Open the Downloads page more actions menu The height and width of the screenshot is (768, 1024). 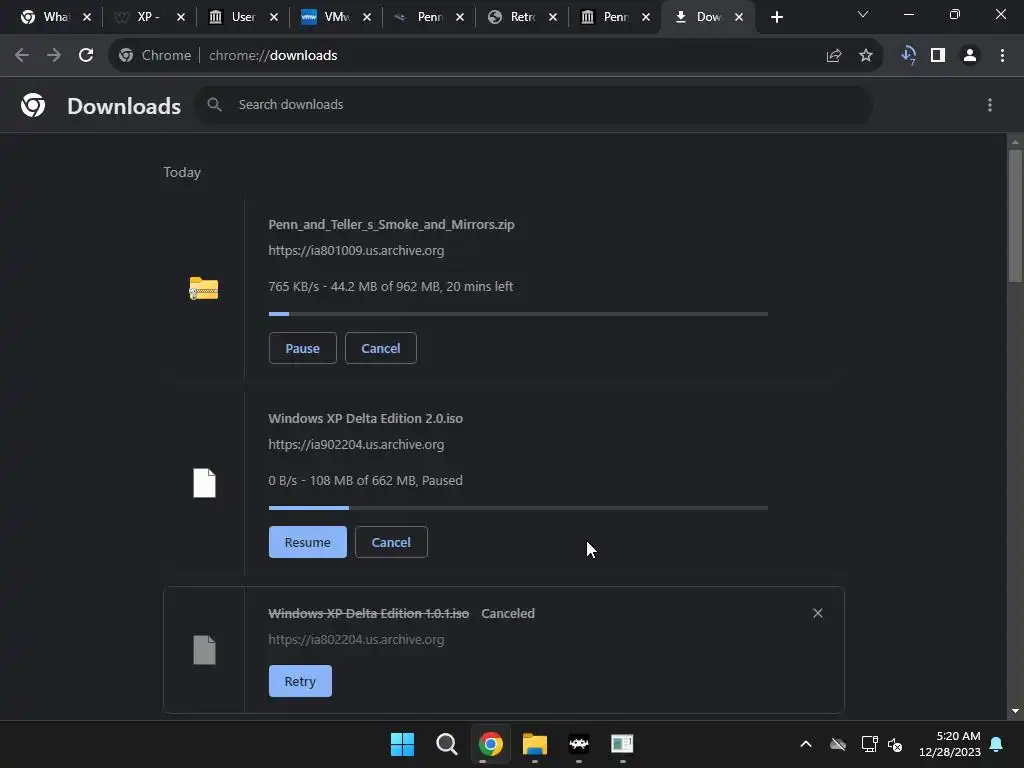tap(990, 105)
